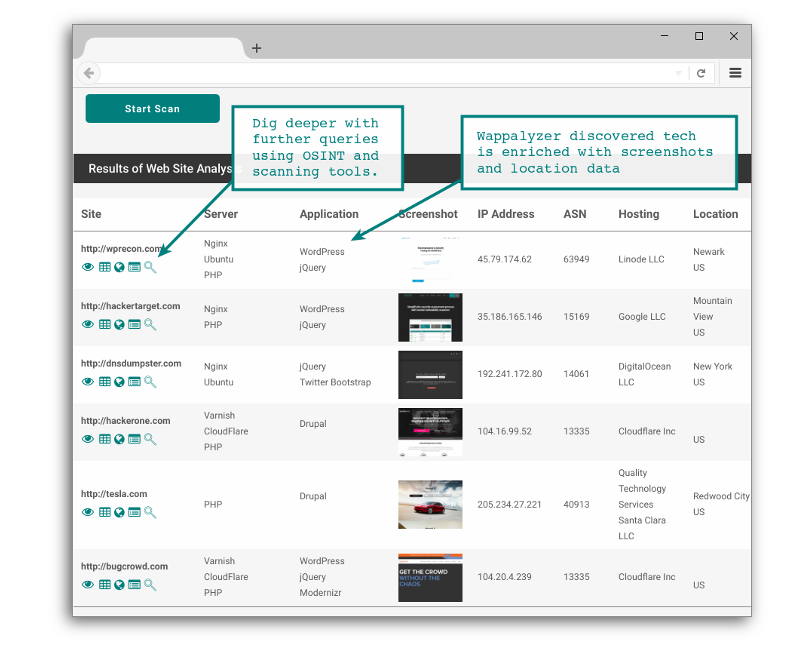Click the IP Address column header

(506, 214)
